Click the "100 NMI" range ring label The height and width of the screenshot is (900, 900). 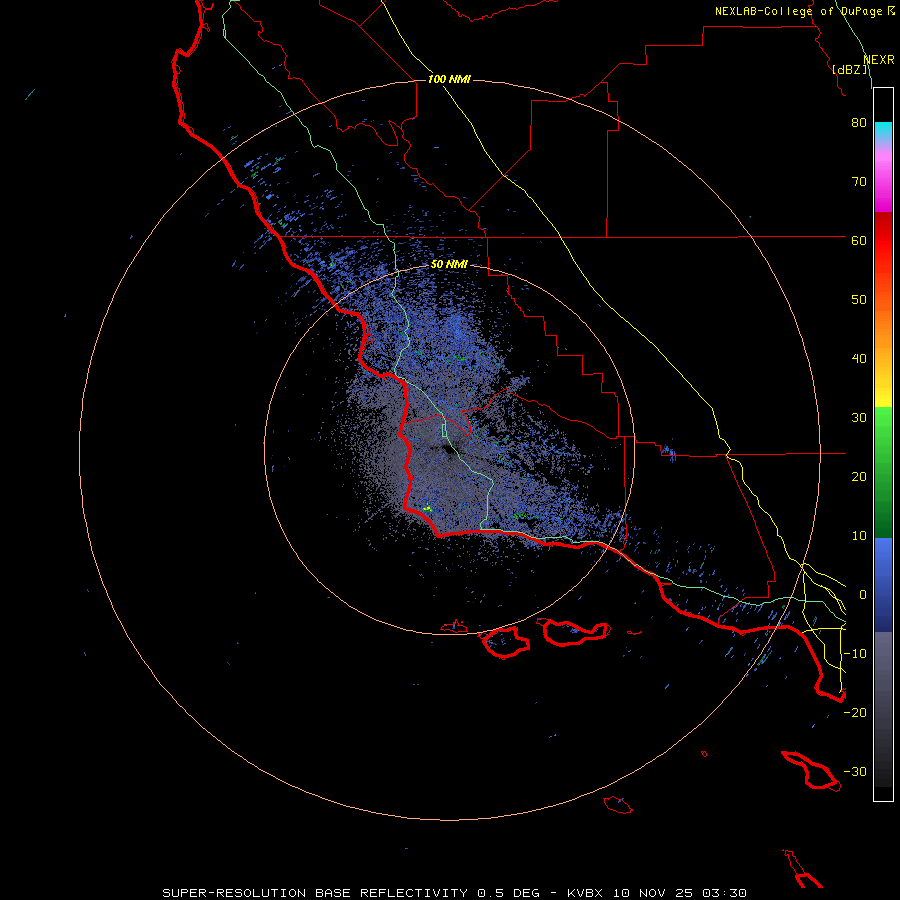449,79
